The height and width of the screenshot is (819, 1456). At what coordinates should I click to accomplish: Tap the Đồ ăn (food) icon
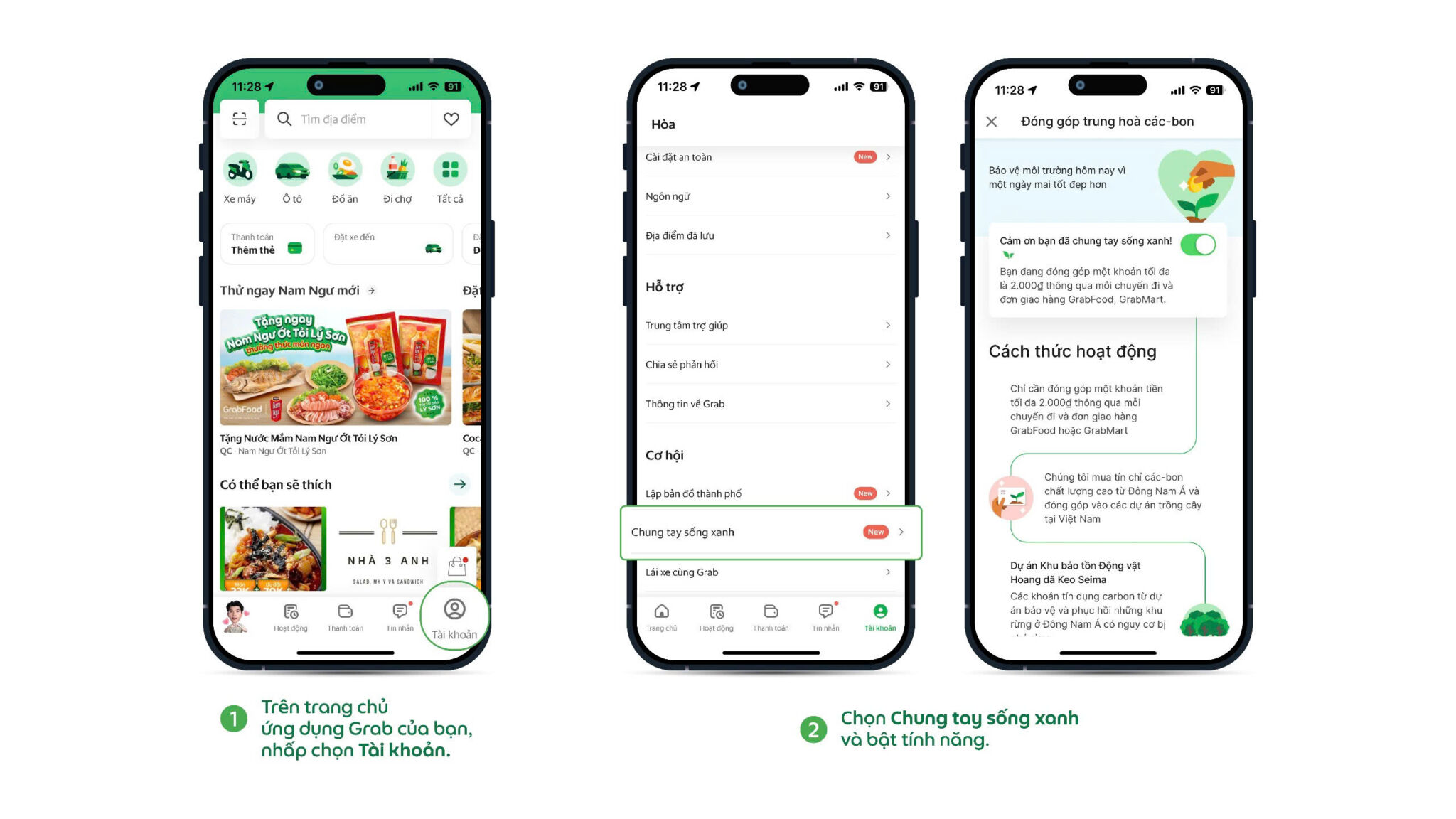point(347,171)
